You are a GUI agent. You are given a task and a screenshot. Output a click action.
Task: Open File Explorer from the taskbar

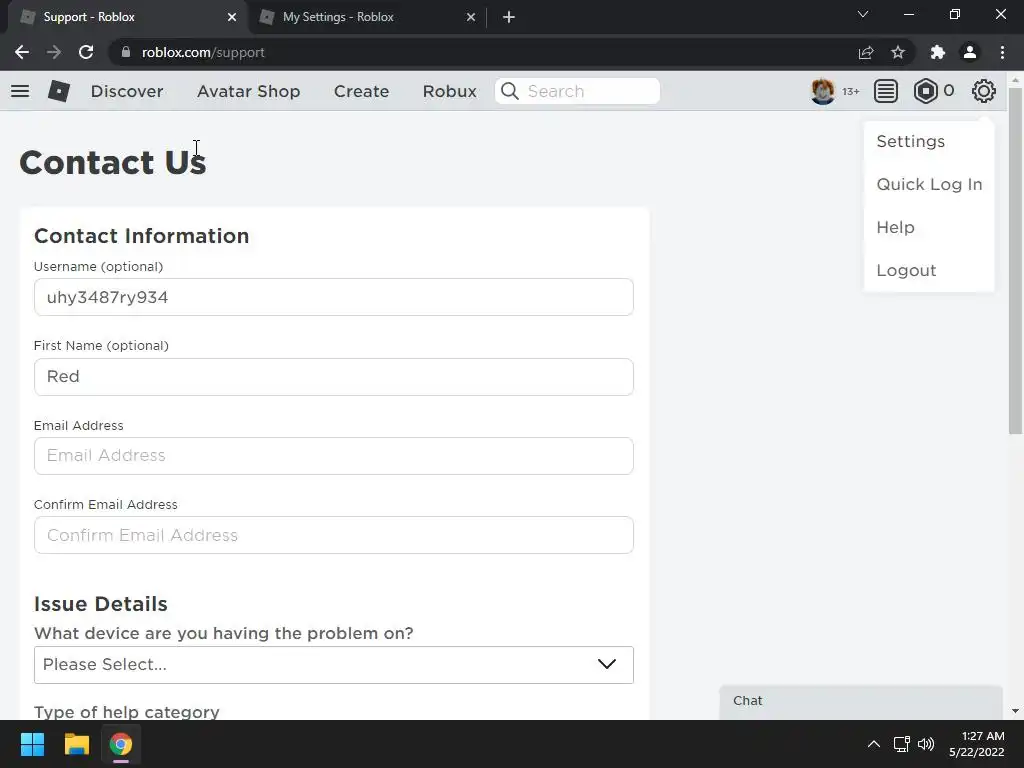(76, 744)
